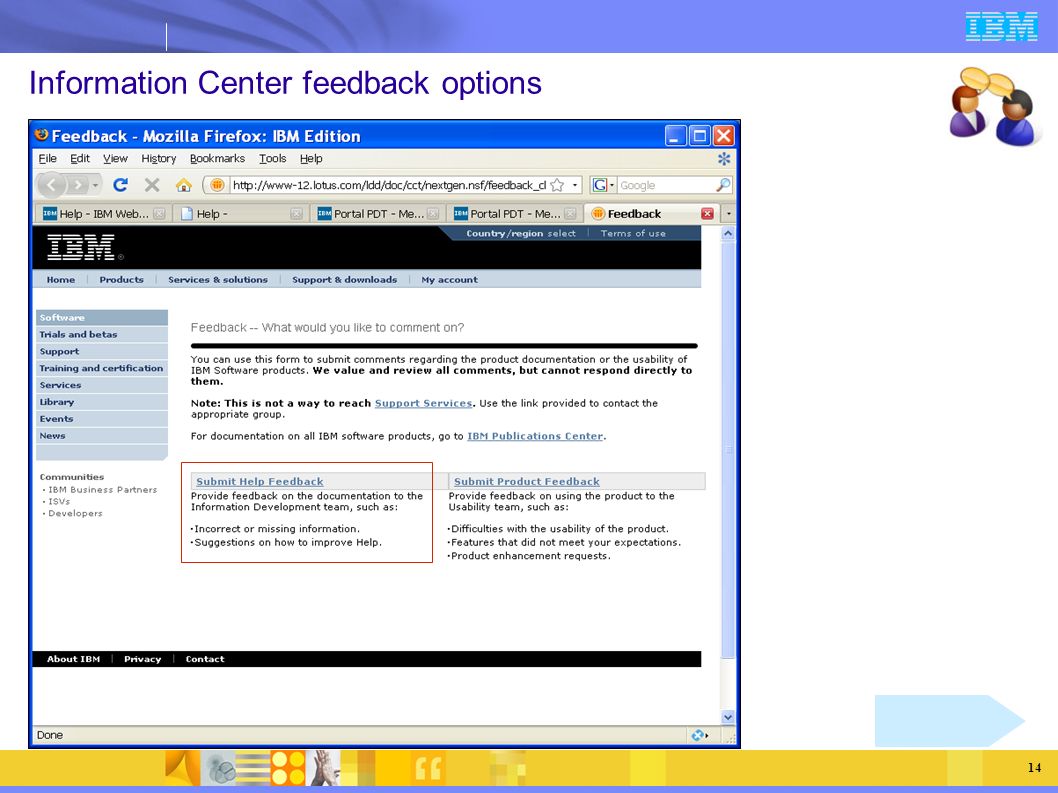Open the Tools menu
1058x793 pixels.
coord(273,159)
